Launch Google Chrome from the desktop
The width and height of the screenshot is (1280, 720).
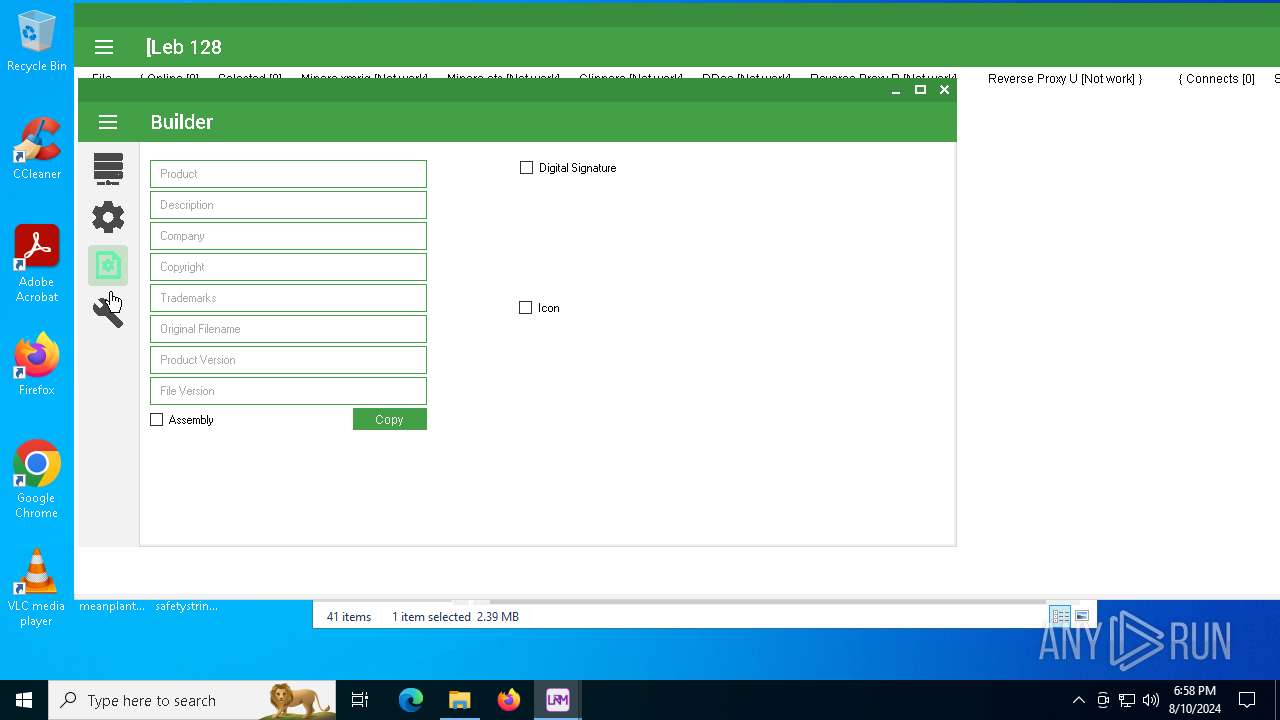pyautogui.click(x=37, y=480)
